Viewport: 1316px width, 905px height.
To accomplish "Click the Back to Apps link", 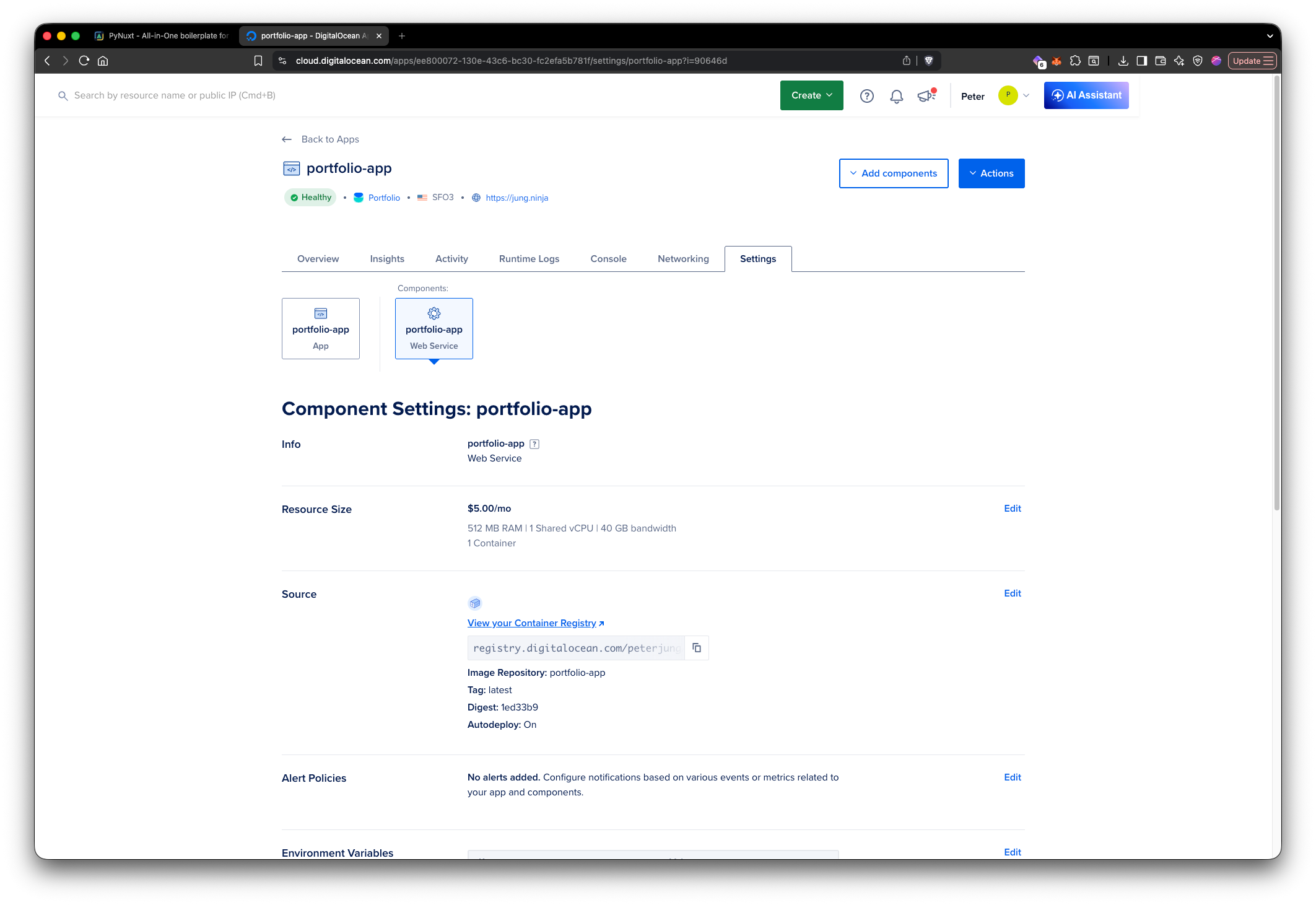I will pyautogui.click(x=330, y=139).
